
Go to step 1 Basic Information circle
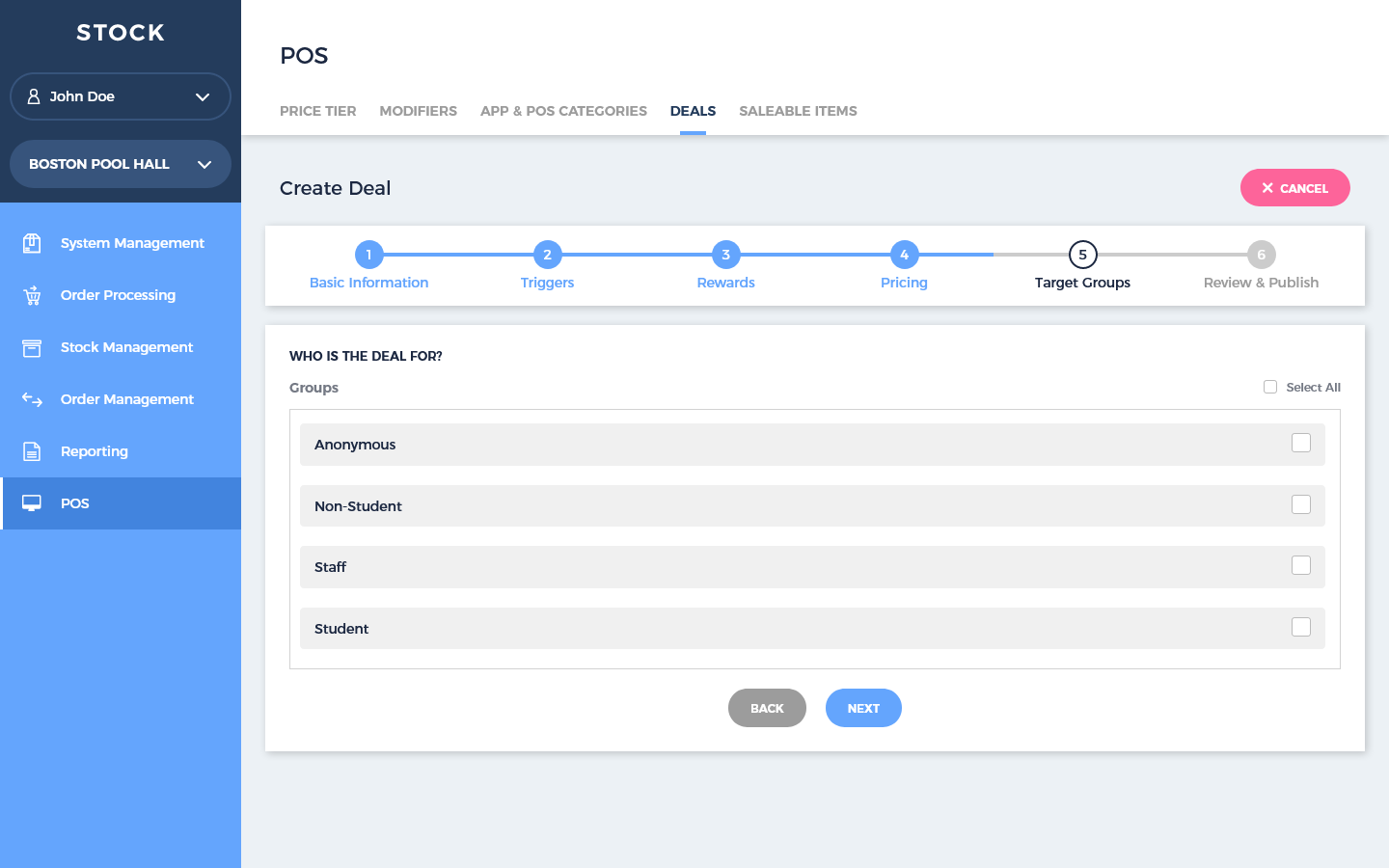[368, 255]
